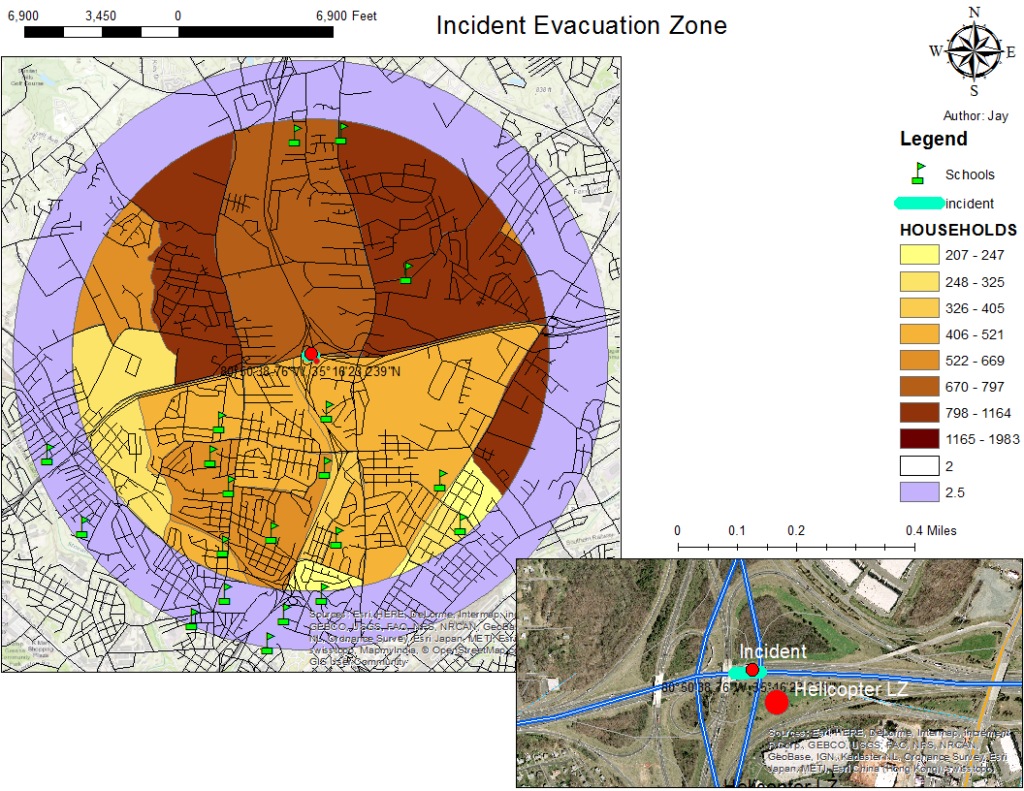Select the red incident dot at map center

point(311,354)
